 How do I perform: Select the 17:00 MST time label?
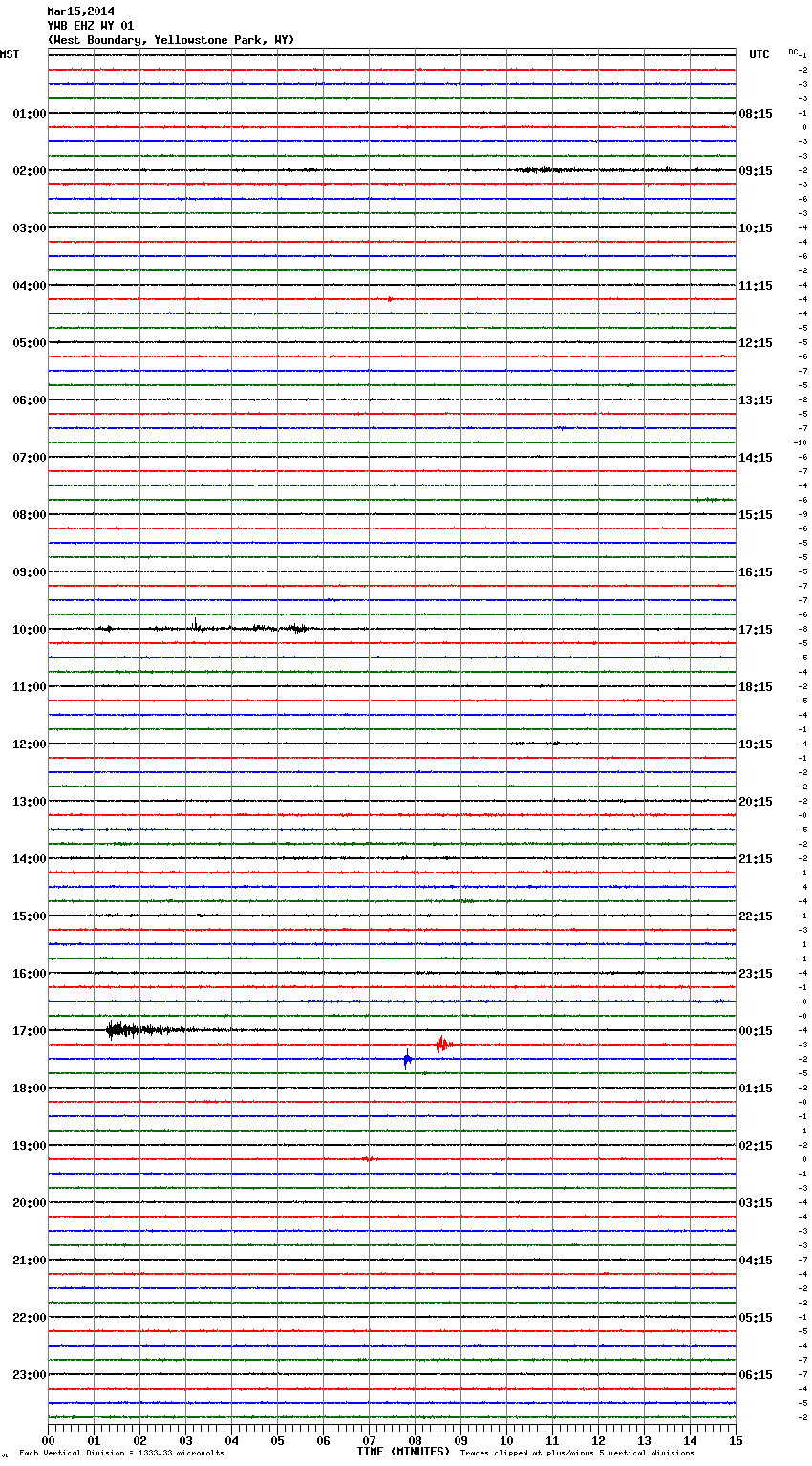(x=30, y=1031)
